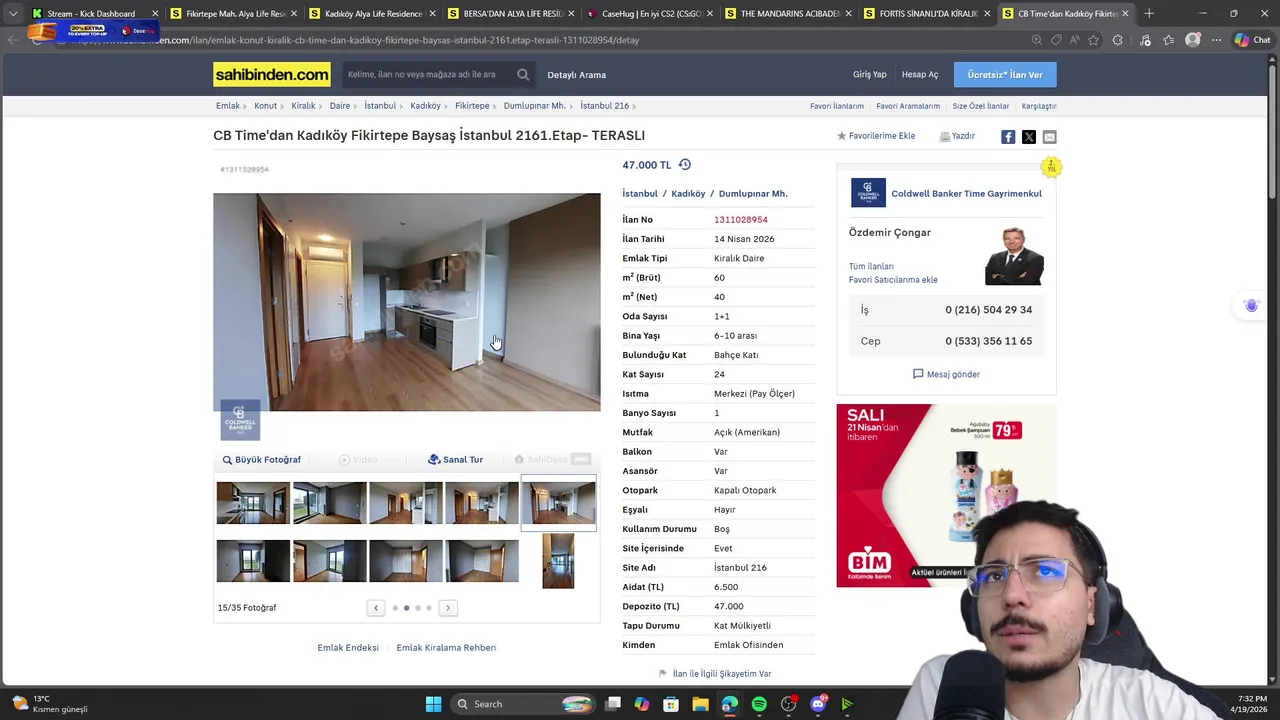Click İlan ile İlgili Şikayetim Var link
Screen dimensions: 1280x720
click(715, 674)
